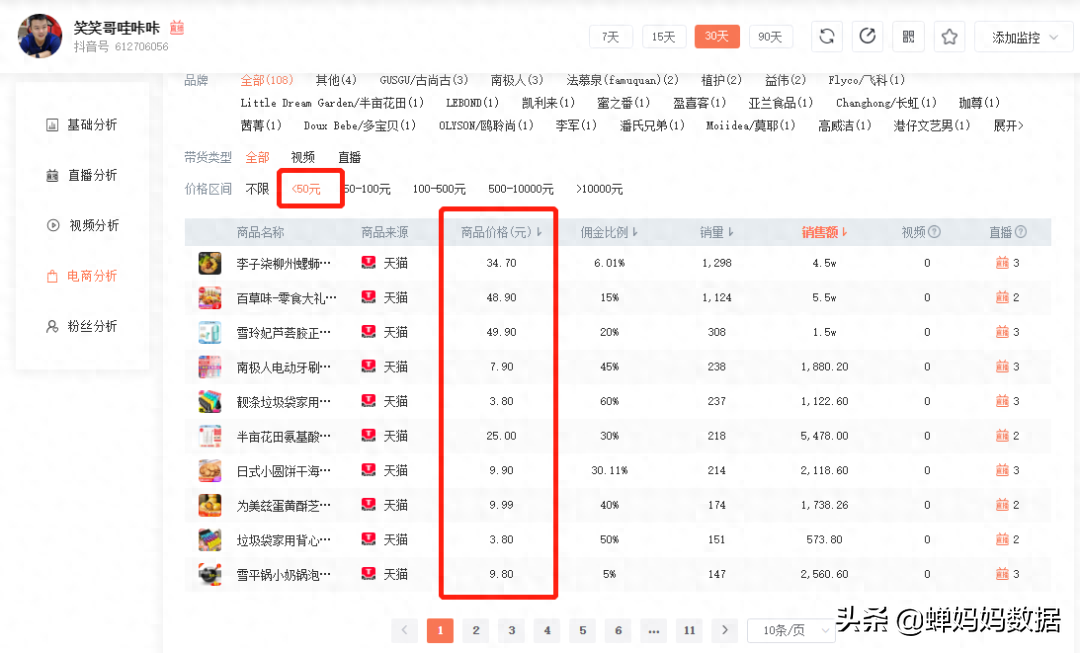This screenshot has width=1080, height=653.
Task: Click the user avatar photo
Action: (39, 36)
